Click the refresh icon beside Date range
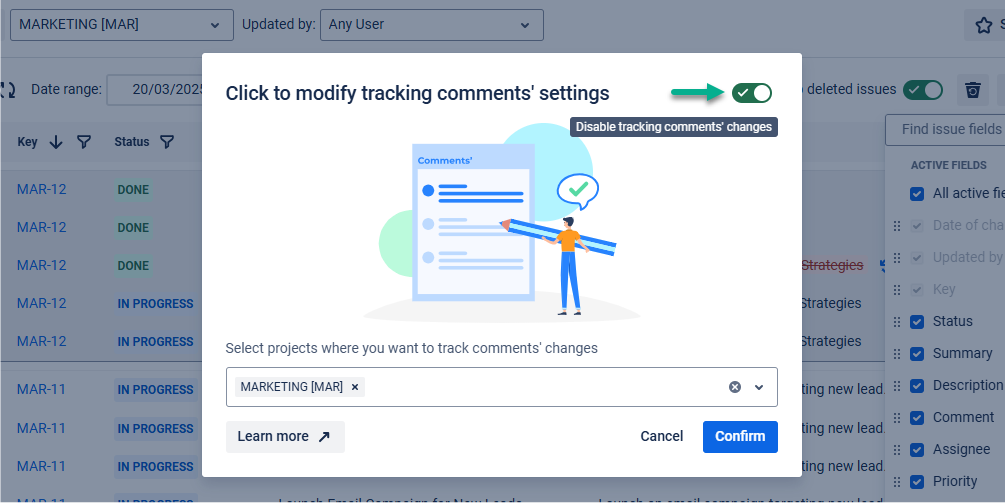1005x503 pixels. (8, 90)
